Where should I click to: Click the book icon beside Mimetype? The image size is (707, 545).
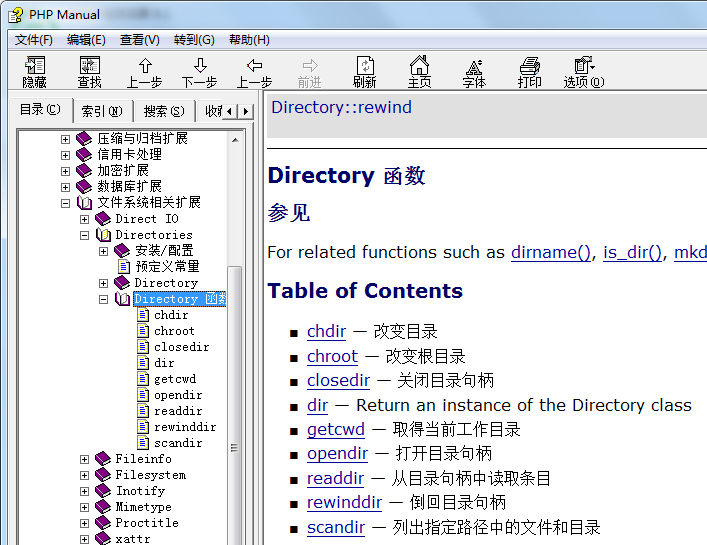(103, 507)
